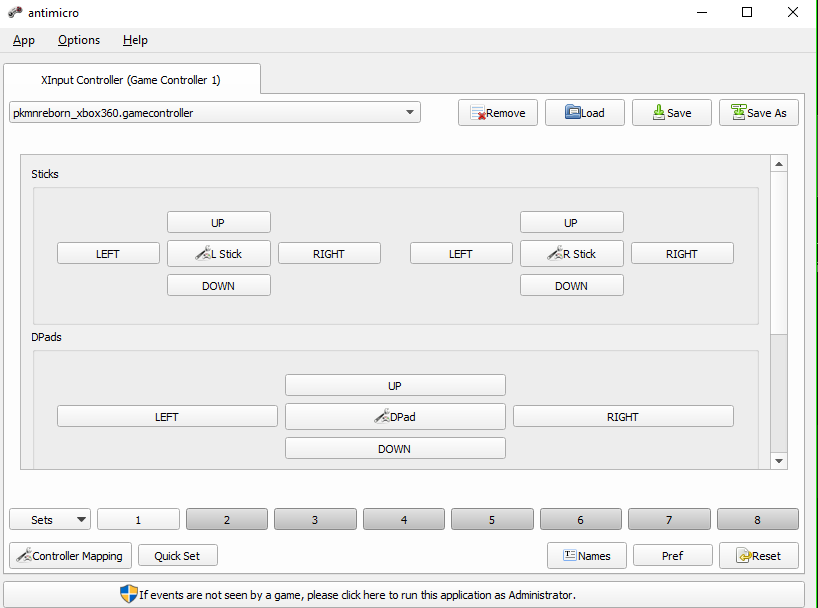Save the current profile
This screenshot has width=818, height=608.
(671, 113)
